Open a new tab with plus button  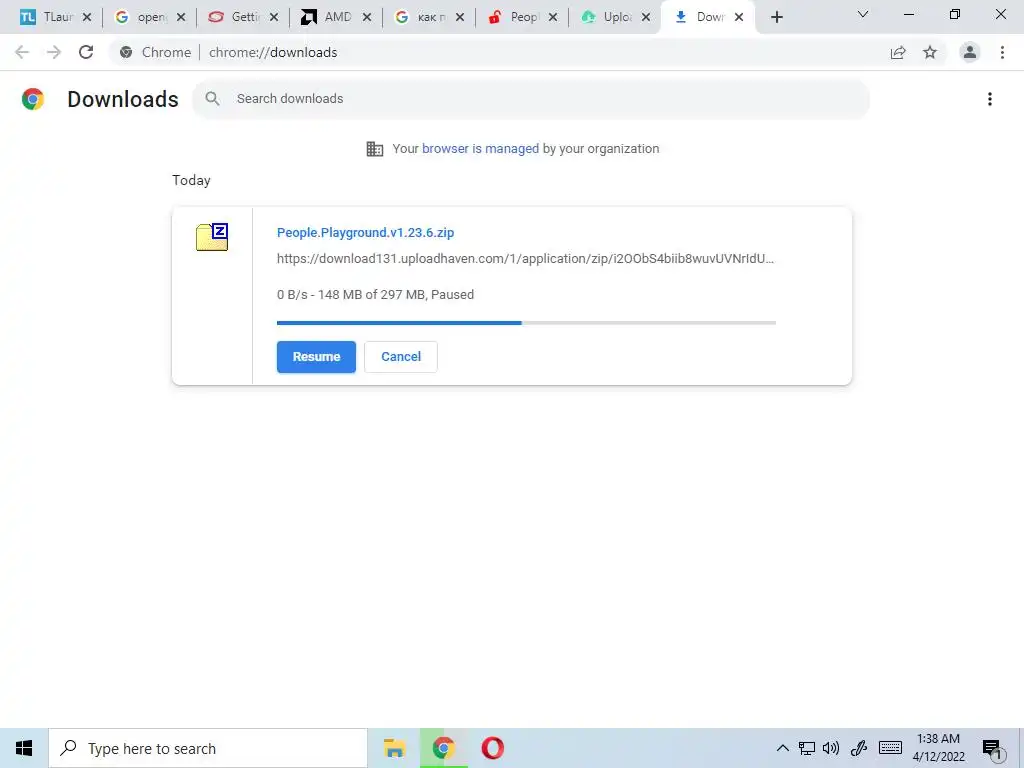776,18
